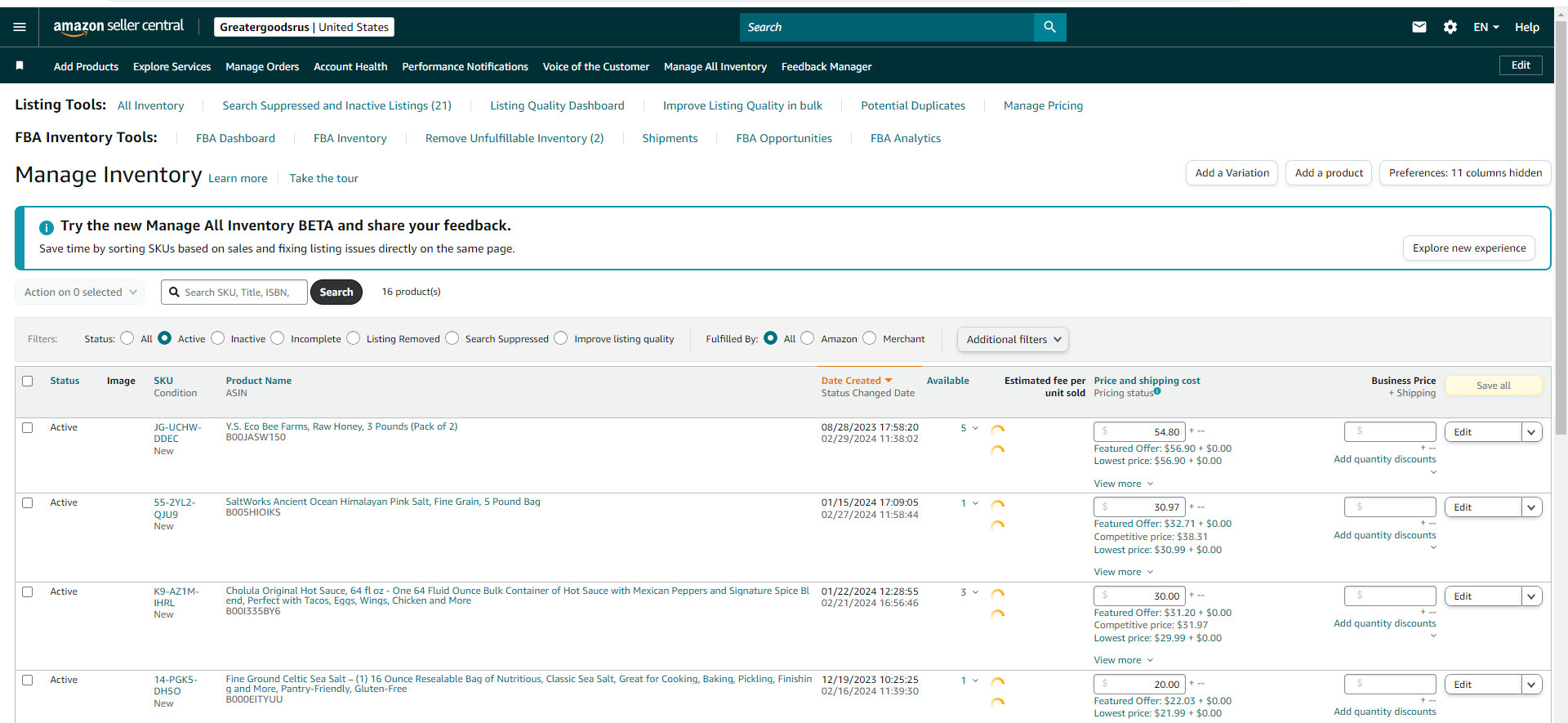Select Fulfilled By Amazon radio button
This screenshot has height=723, width=1568.
[808, 338]
